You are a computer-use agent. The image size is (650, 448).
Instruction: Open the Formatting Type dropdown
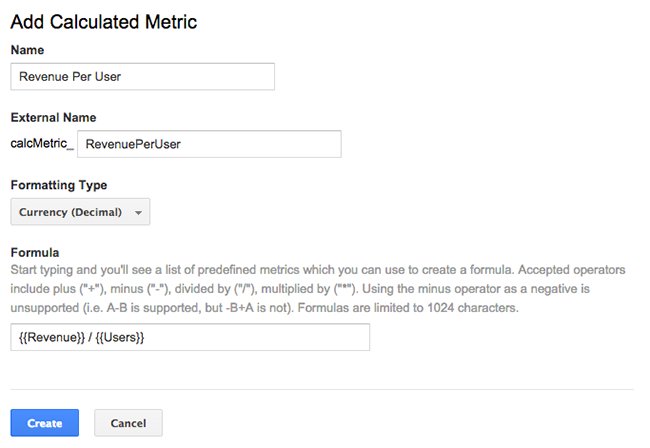80,212
